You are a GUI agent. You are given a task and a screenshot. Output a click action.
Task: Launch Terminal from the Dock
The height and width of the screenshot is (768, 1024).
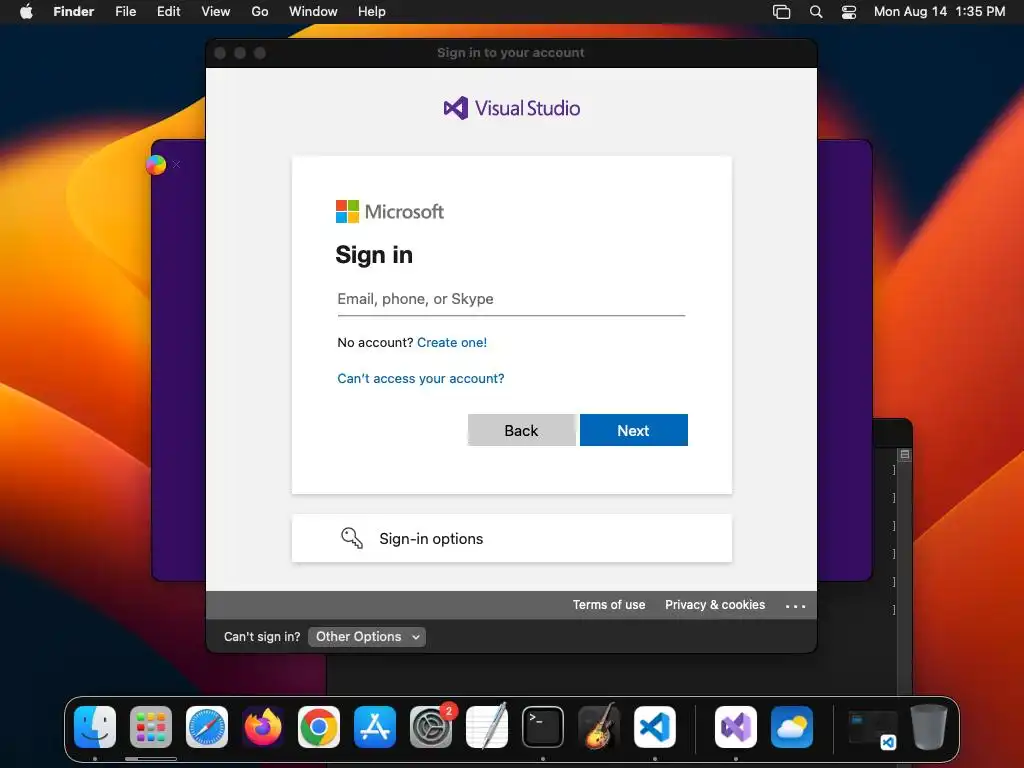[543, 727]
